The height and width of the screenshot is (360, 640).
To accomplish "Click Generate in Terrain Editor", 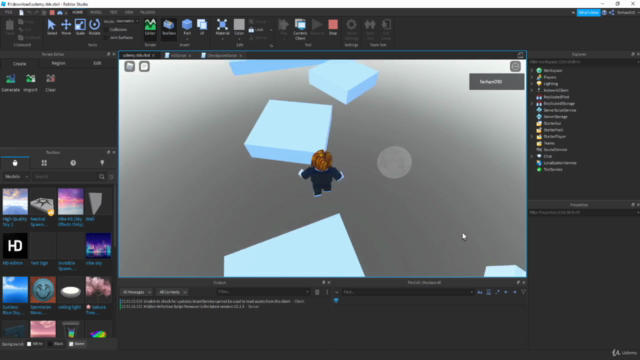I will click(x=11, y=83).
